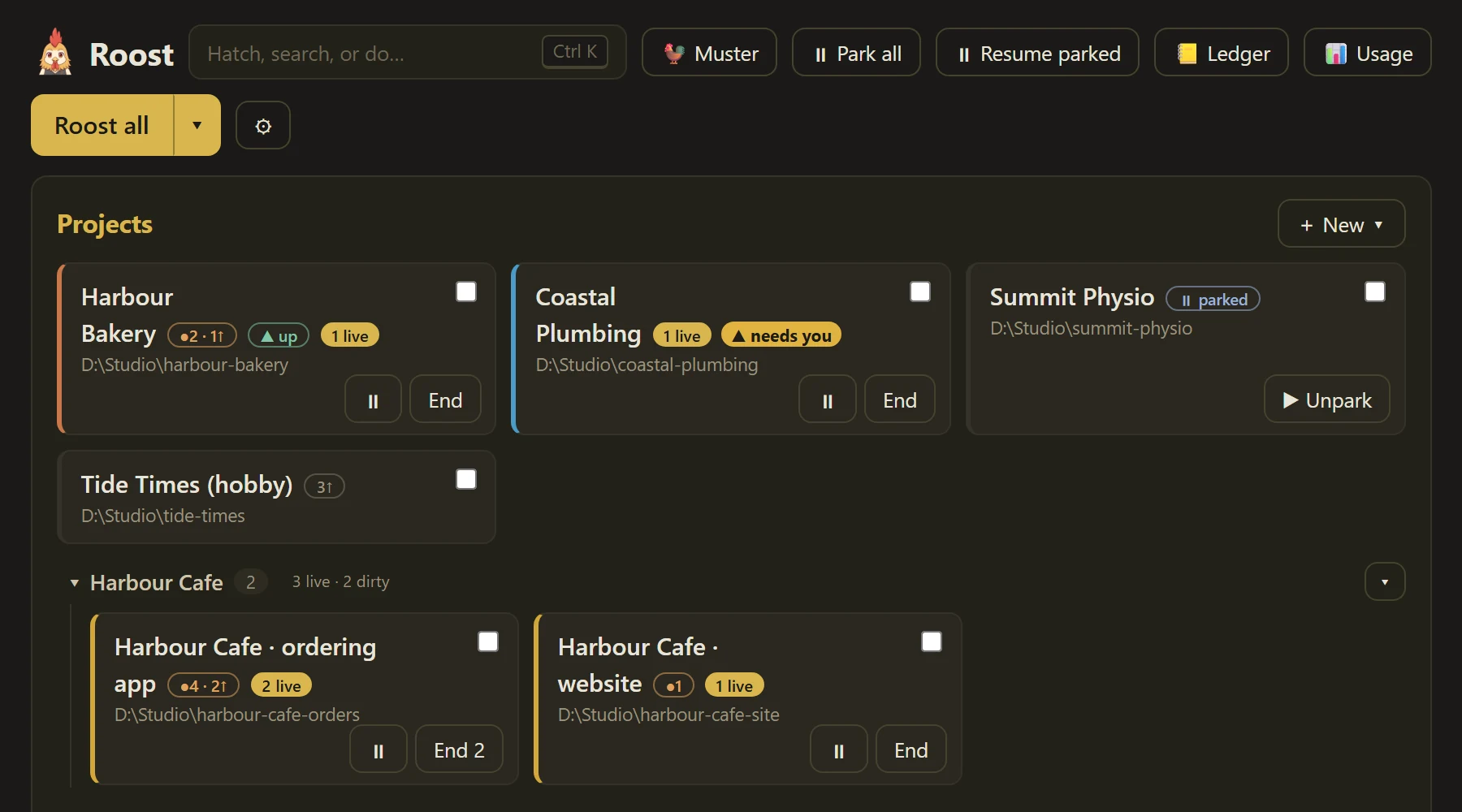Click the 2 live badge on ordering app
Screen dimensions: 1462x812
(x=281, y=685)
